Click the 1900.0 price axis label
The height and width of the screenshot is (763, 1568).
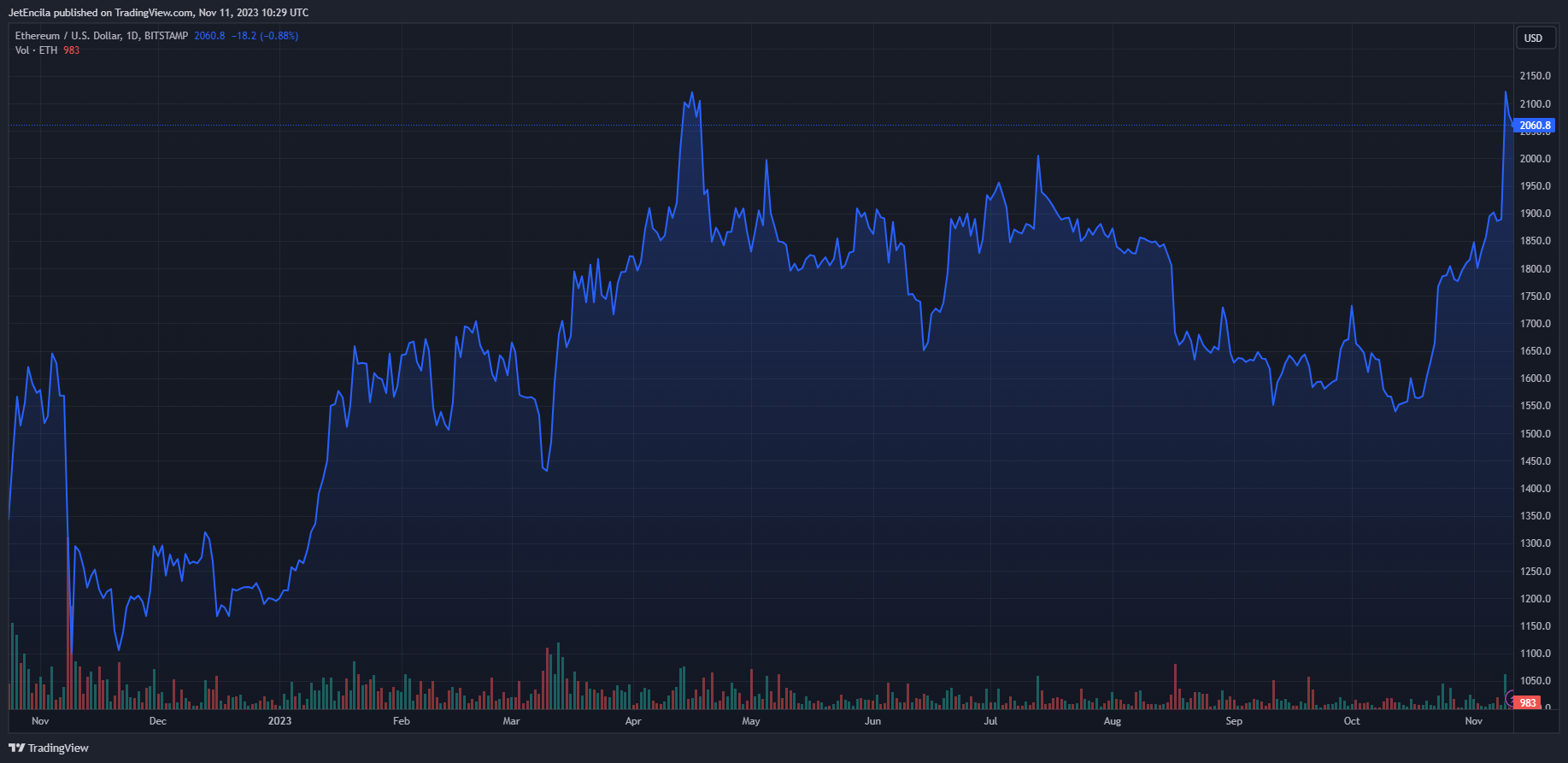pos(1535,214)
